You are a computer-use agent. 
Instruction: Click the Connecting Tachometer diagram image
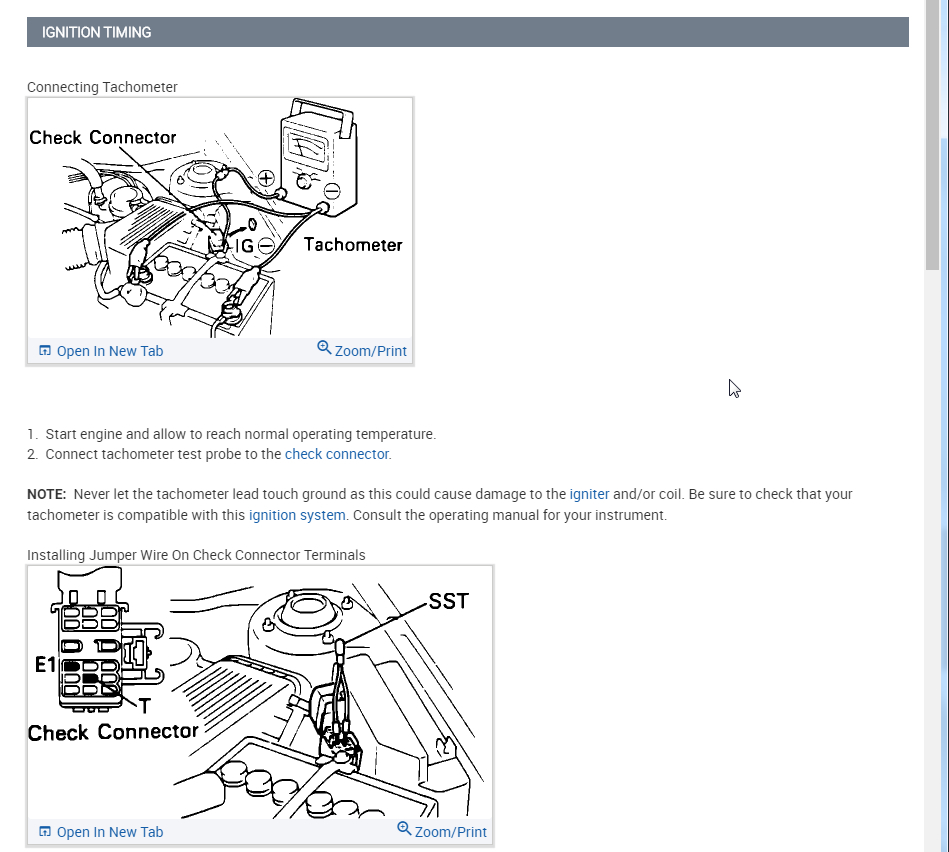point(220,218)
